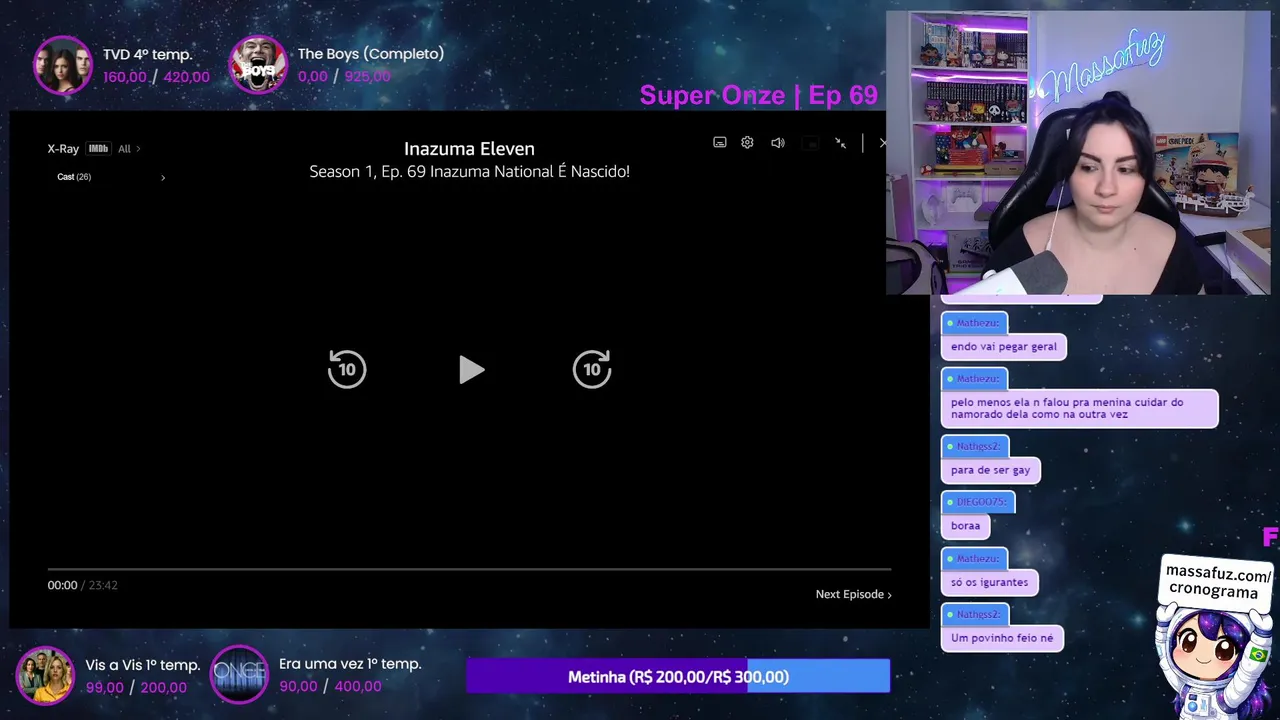Go to Next Episode
The width and height of the screenshot is (1280, 720).
[853, 594]
